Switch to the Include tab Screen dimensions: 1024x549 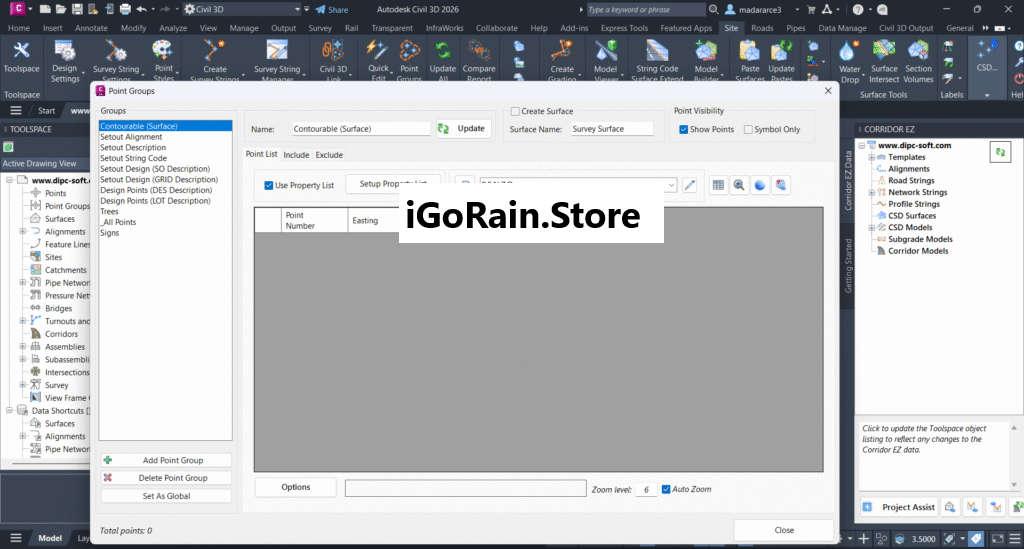point(296,155)
